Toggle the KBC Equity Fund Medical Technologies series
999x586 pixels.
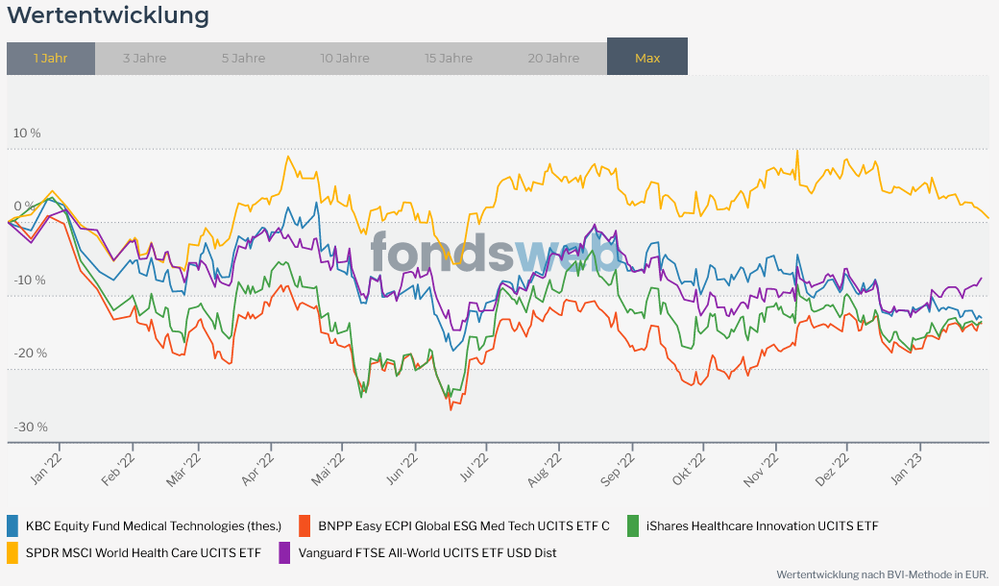click(x=153, y=525)
